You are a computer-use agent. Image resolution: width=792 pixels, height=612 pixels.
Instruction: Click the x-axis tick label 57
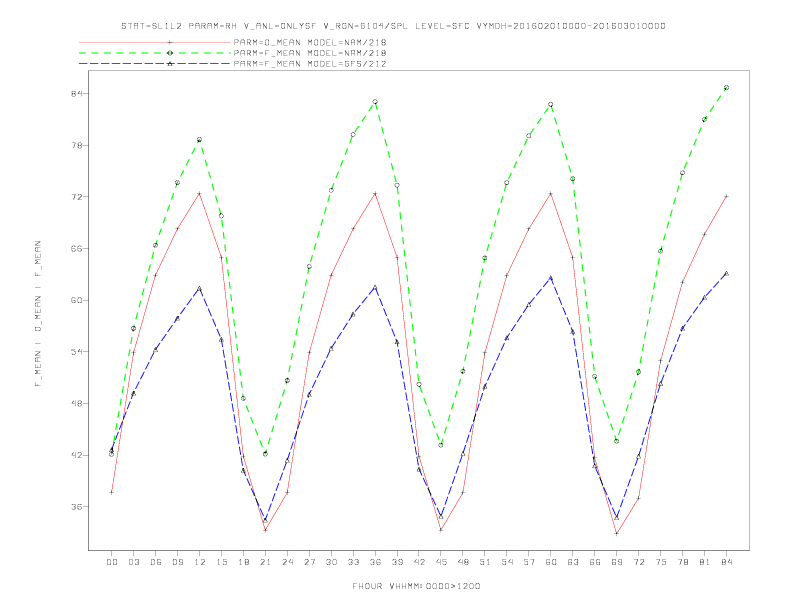coord(529,562)
